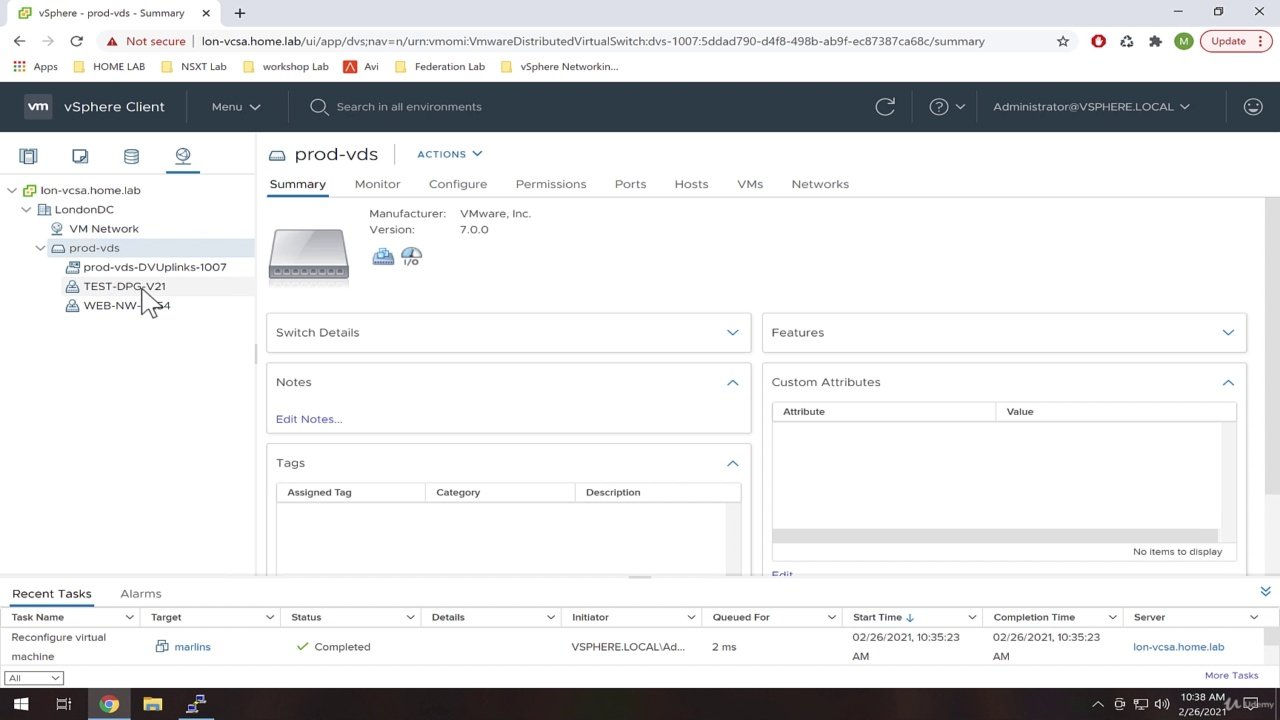Open Hosts and Clusters inventory view
This screenshot has height=720, width=1280.
(28, 156)
